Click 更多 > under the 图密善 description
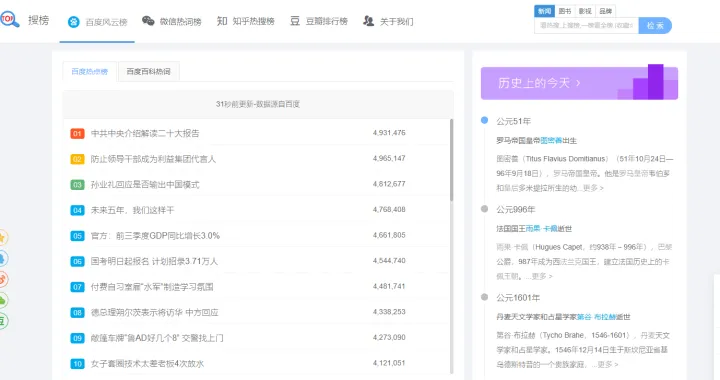This screenshot has width=720, height=380. click(x=593, y=188)
